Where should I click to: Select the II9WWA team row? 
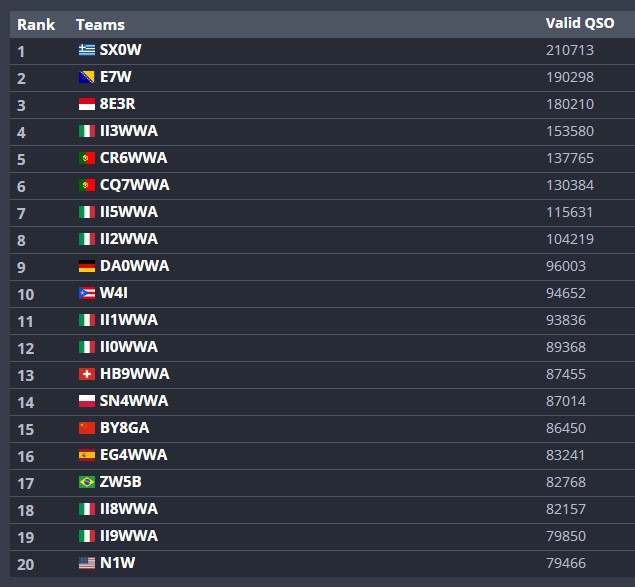coord(322,536)
